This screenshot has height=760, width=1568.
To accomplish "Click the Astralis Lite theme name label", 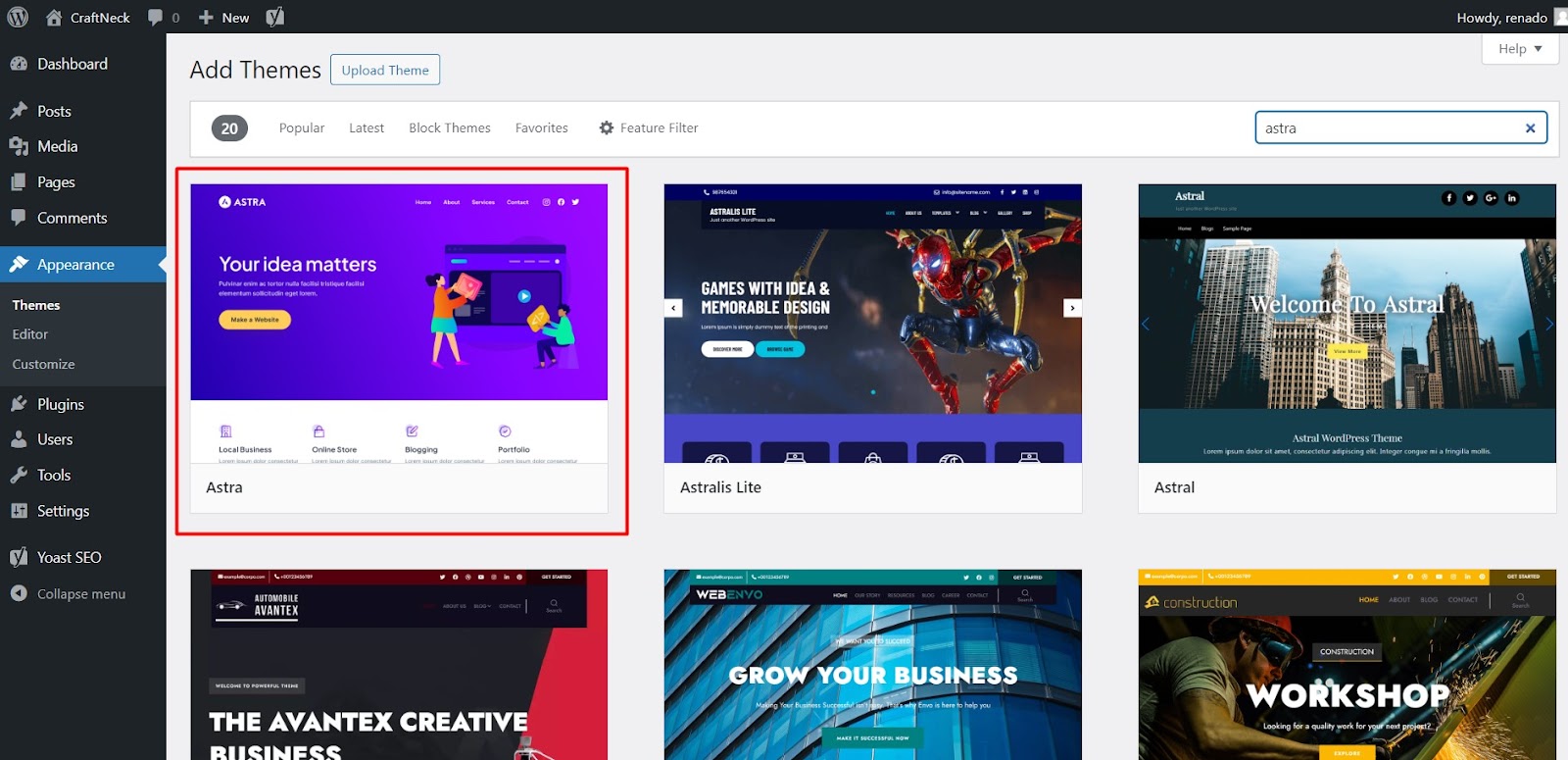I will [x=720, y=487].
